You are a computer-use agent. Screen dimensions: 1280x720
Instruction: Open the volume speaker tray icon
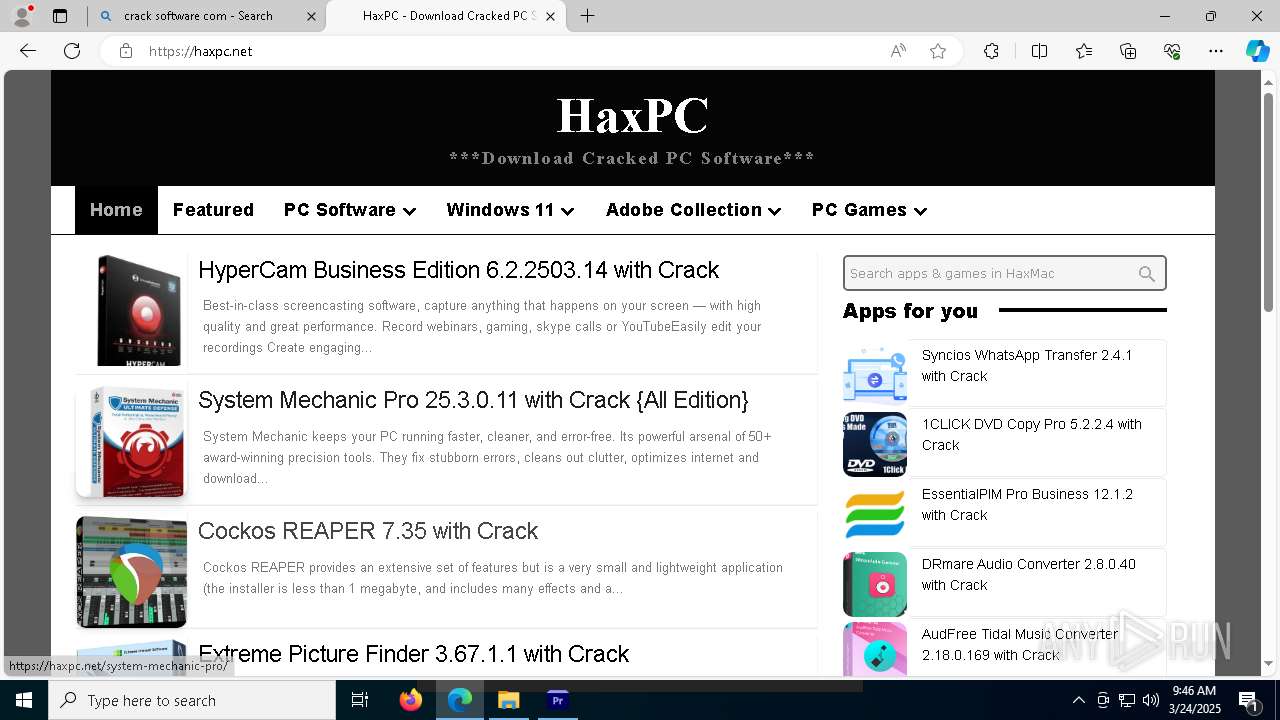[x=1151, y=700]
